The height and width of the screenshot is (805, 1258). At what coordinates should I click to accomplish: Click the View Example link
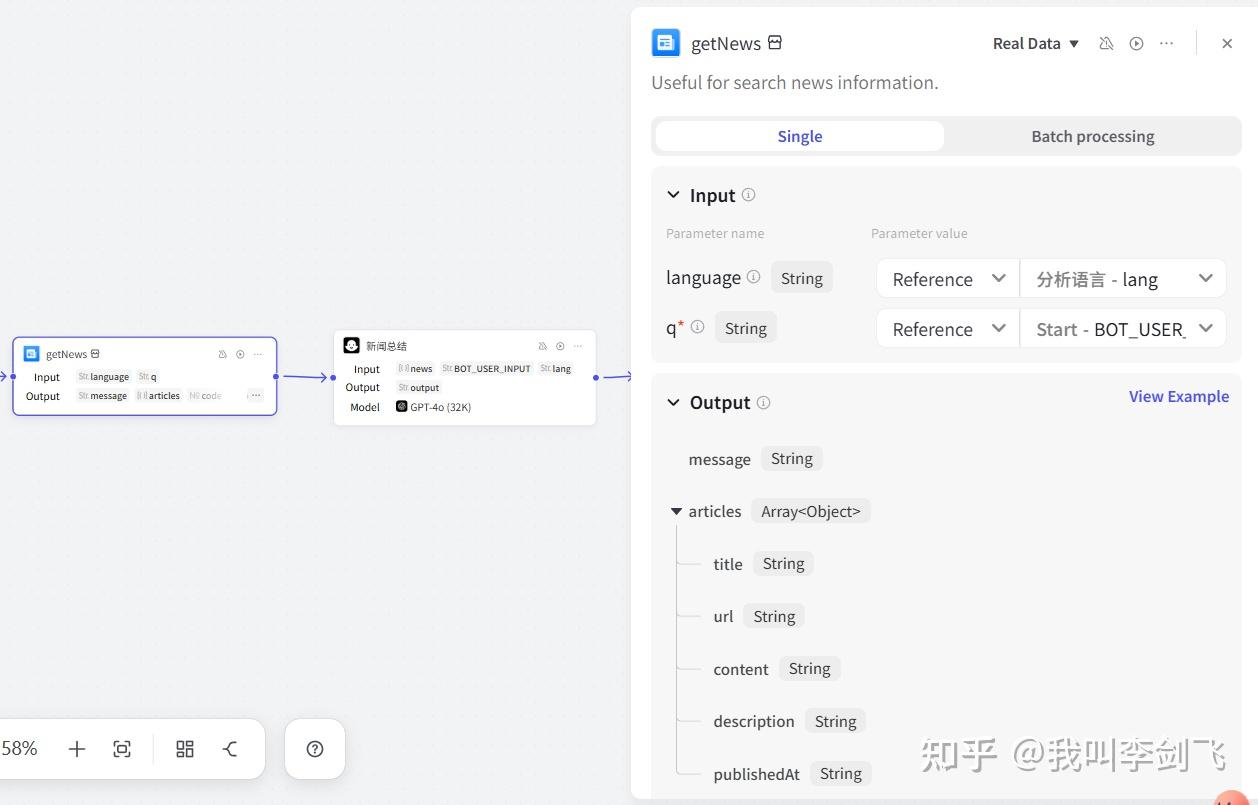pyautogui.click(x=1178, y=397)
